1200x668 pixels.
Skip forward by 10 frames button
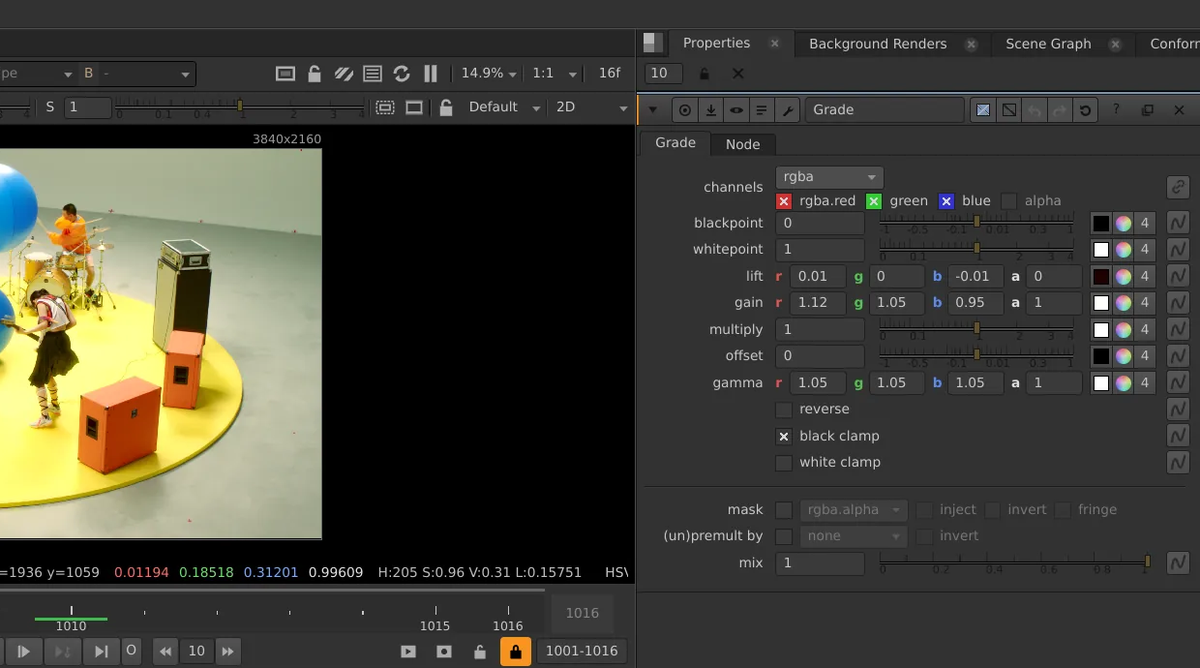[x=228, y=652]
